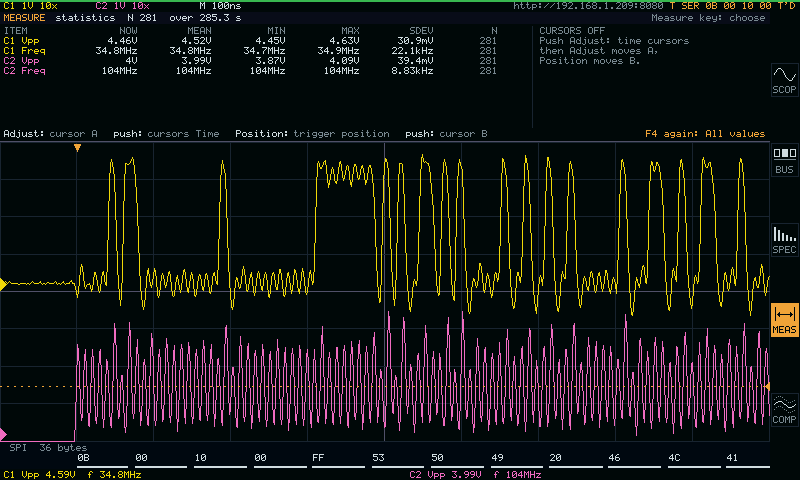Select decoded SPI byte 53
The image size is (800, 480).
coord(378,458)
